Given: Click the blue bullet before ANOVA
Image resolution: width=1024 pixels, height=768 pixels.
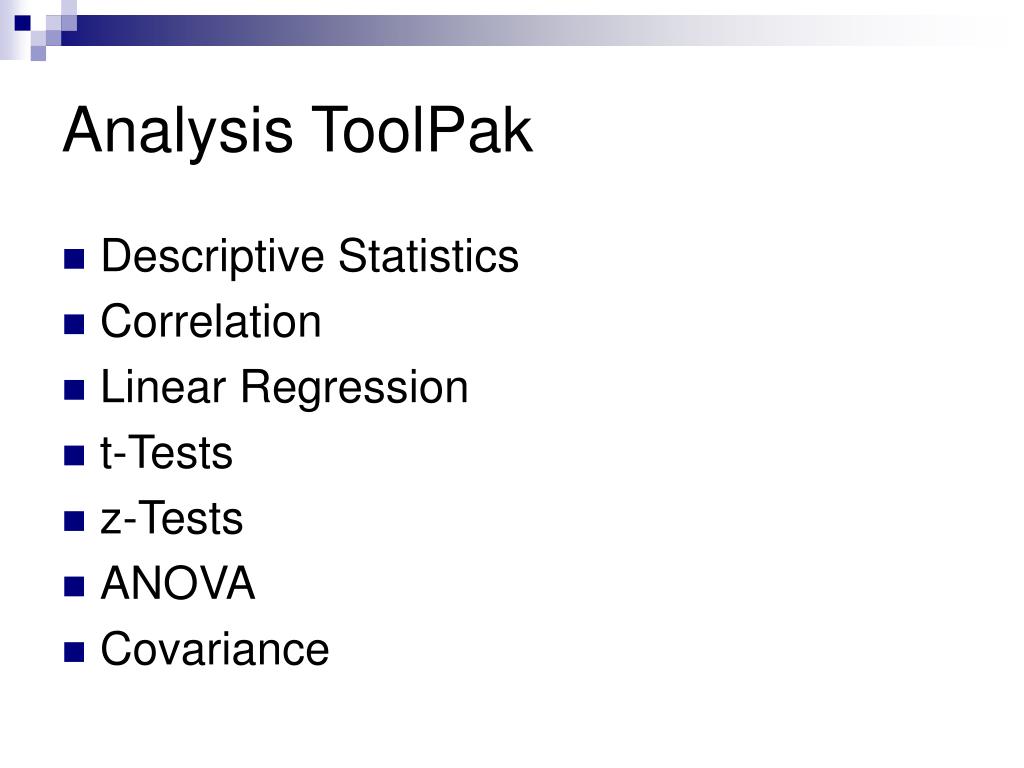Looking at the screenshot, I should [x=74, y=586].
